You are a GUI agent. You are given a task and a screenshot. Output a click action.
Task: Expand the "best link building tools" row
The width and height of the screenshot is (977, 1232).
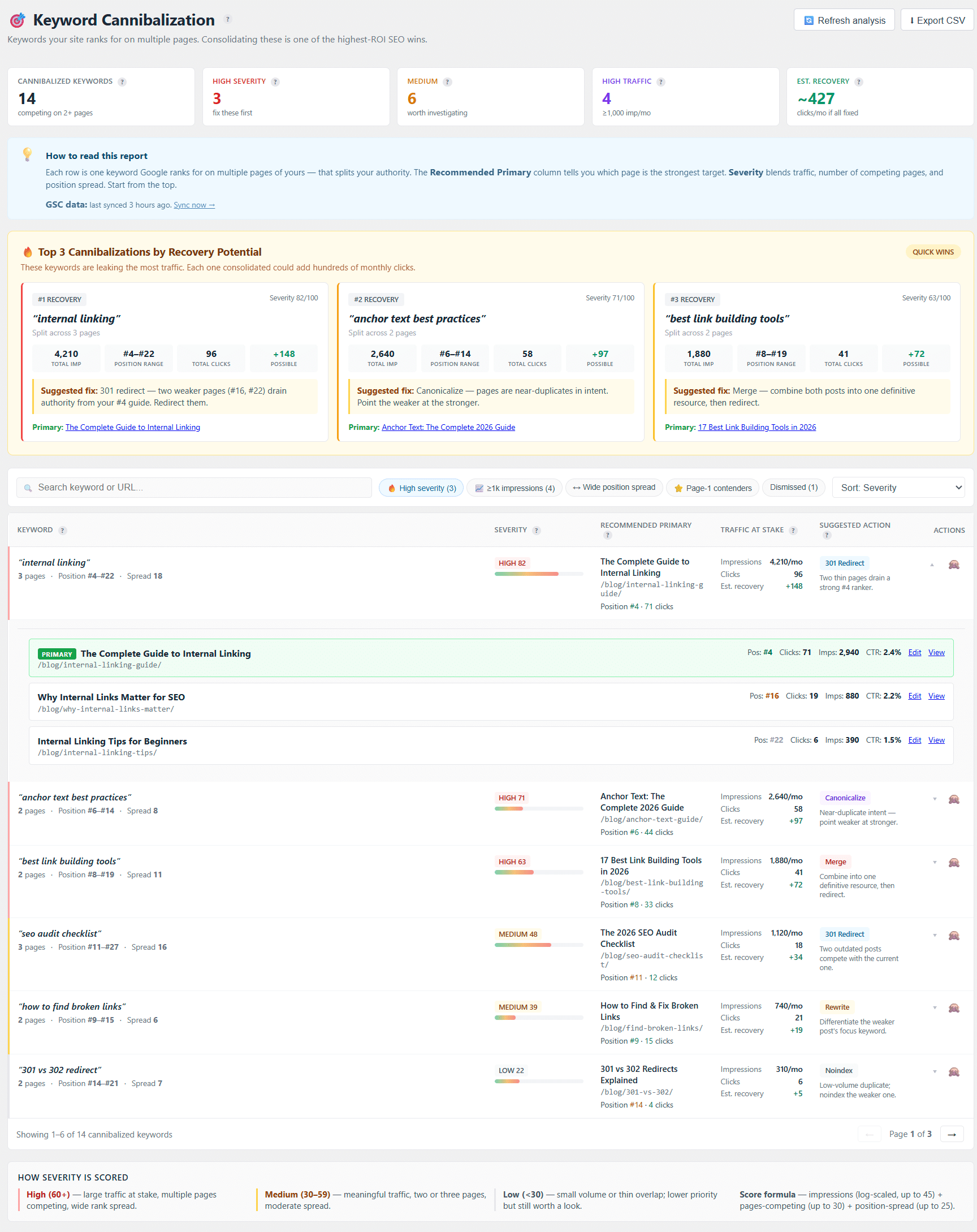934,863
